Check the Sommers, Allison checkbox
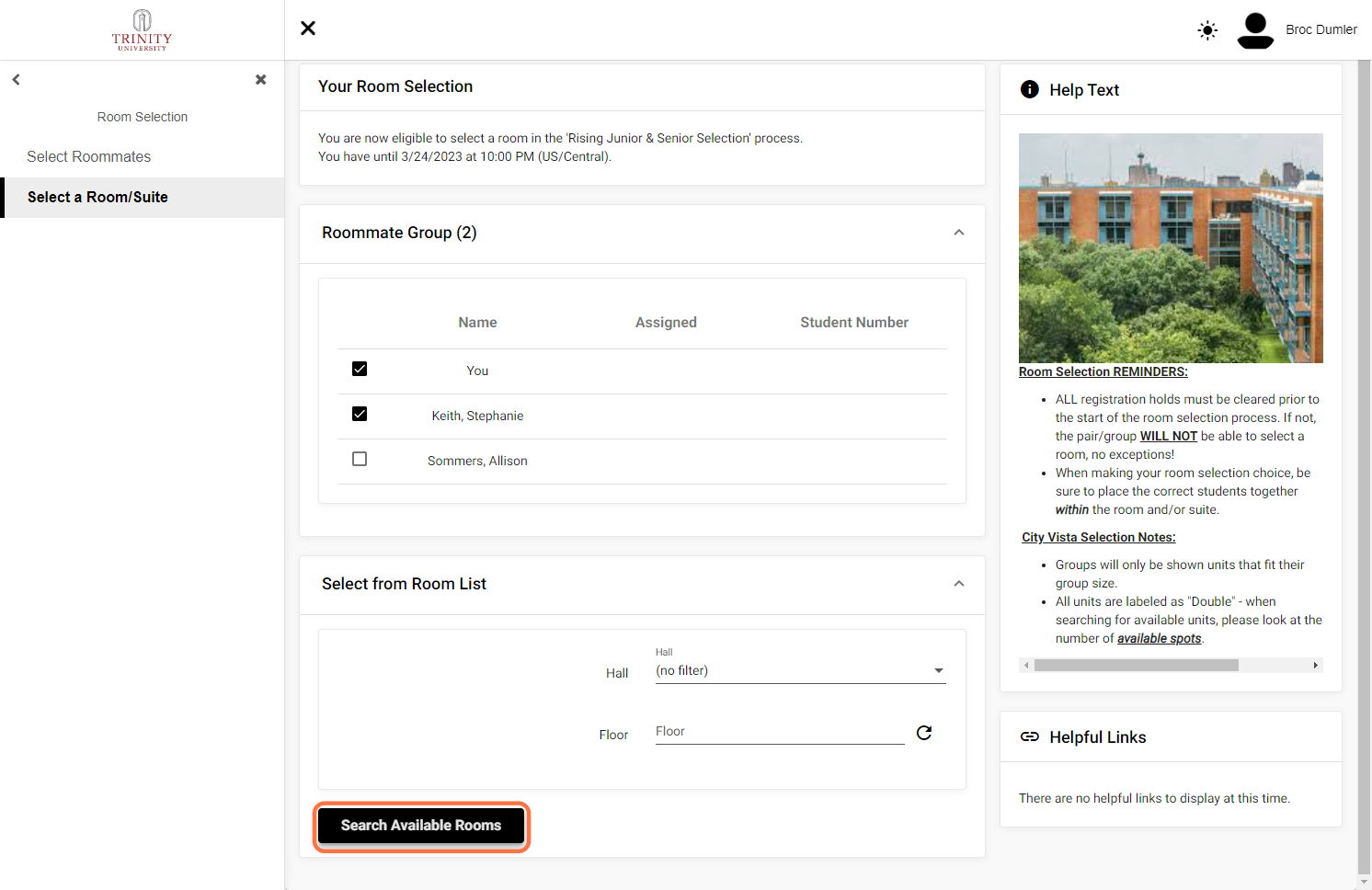Image resolution: width=1372 pixels, height=890 pixels. tap(360, 459)
